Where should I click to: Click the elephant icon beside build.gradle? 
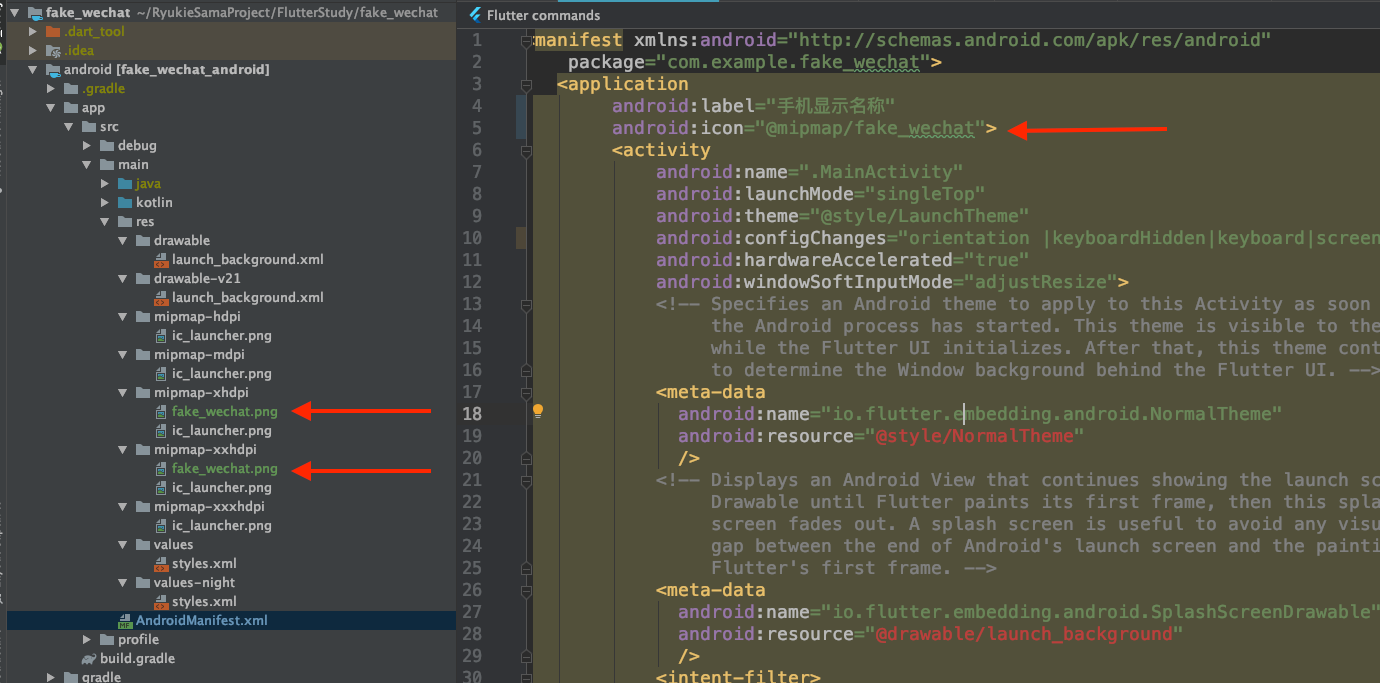[89, 659]
